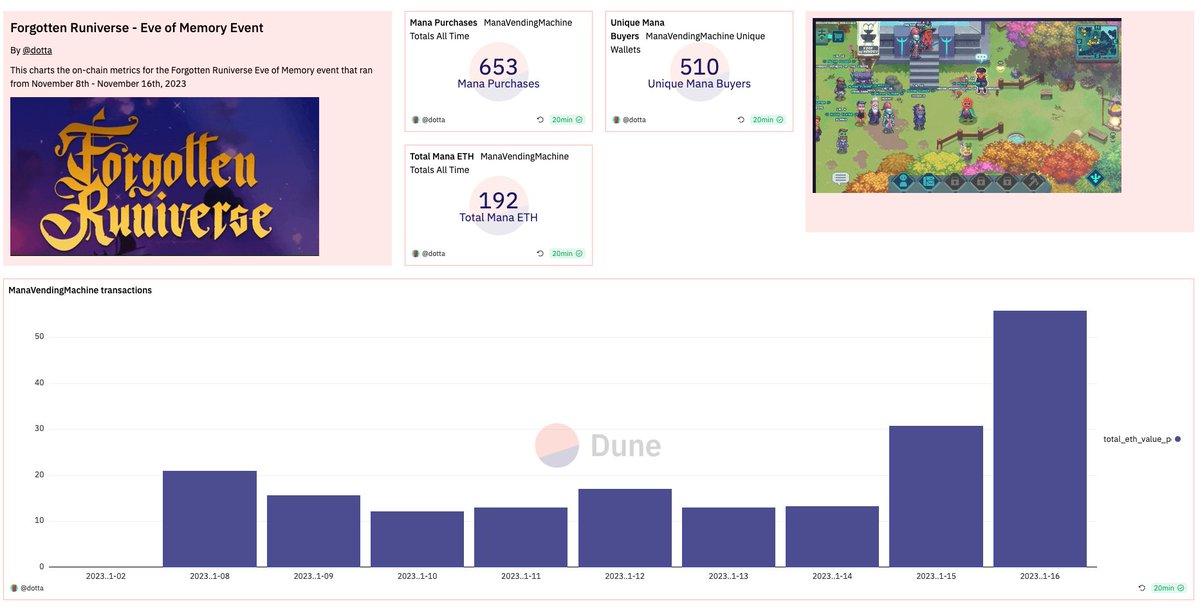This screenshot has height=613, width=1200.
Task: Select the hammer tool icon in the game hotbar
Action: coord(1031,181)
